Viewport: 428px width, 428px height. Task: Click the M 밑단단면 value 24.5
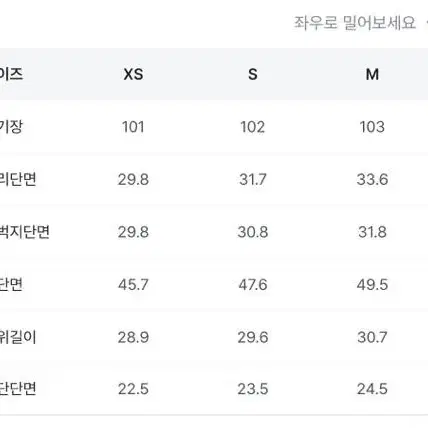pyautogui.click(x=372, y=389)
